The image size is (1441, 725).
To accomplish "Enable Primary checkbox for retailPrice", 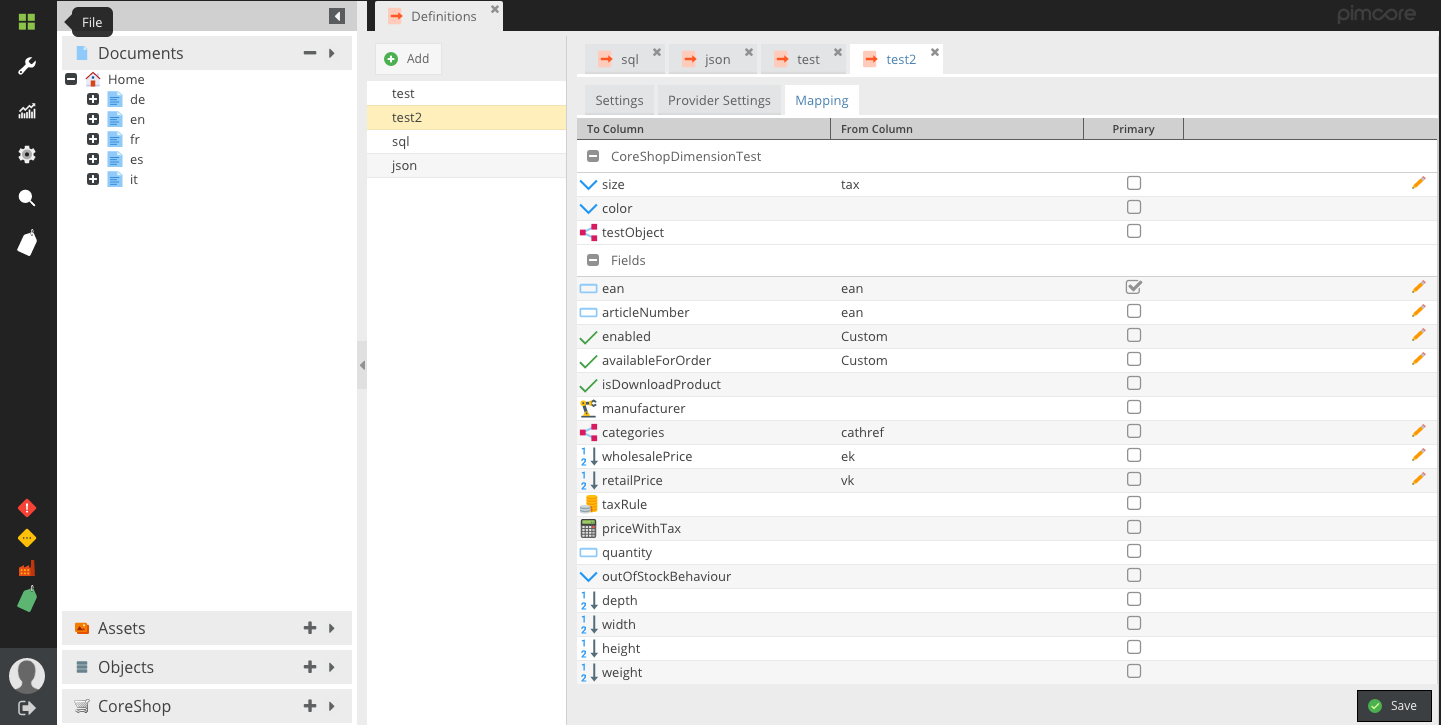I will point(1133,479).
